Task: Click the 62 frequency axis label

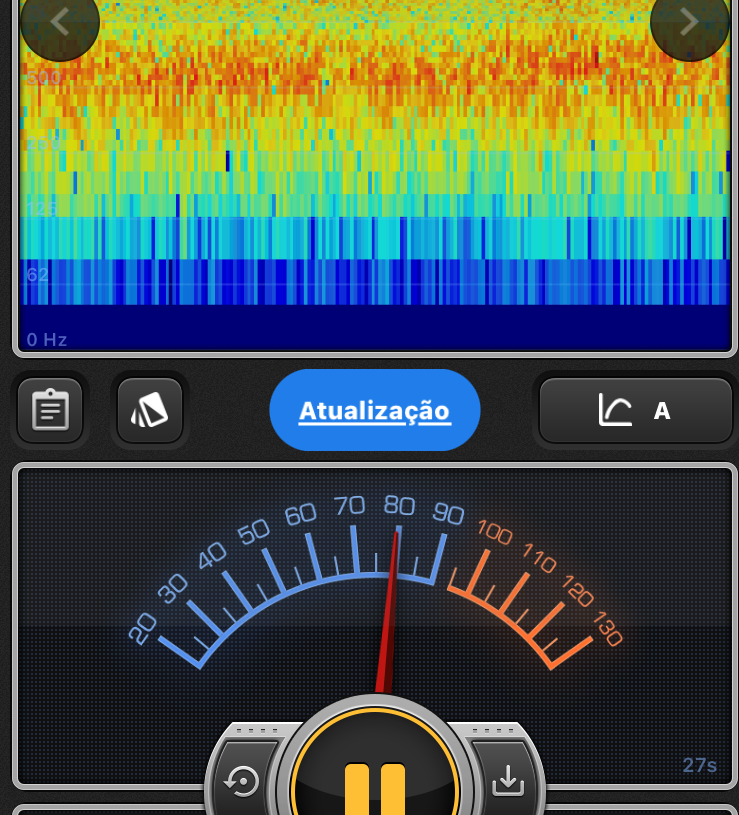Action: point(37,275)
